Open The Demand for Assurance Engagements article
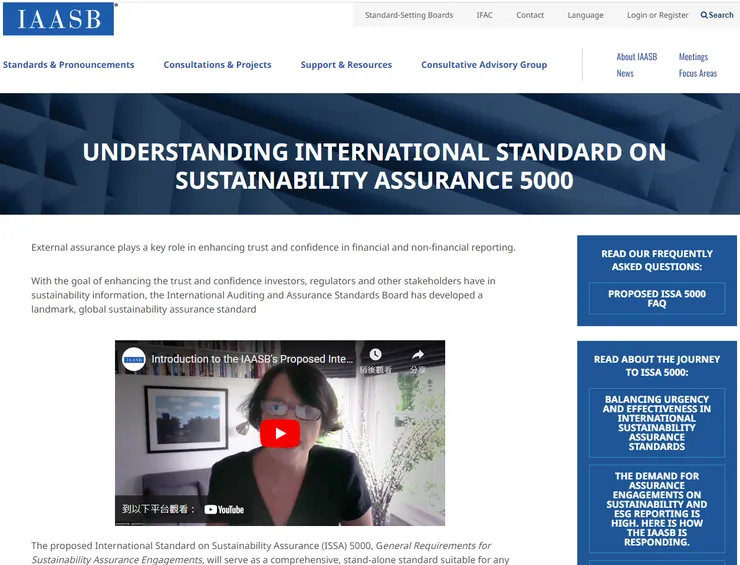This screenshot has height=565, width=740. point(657,509)
